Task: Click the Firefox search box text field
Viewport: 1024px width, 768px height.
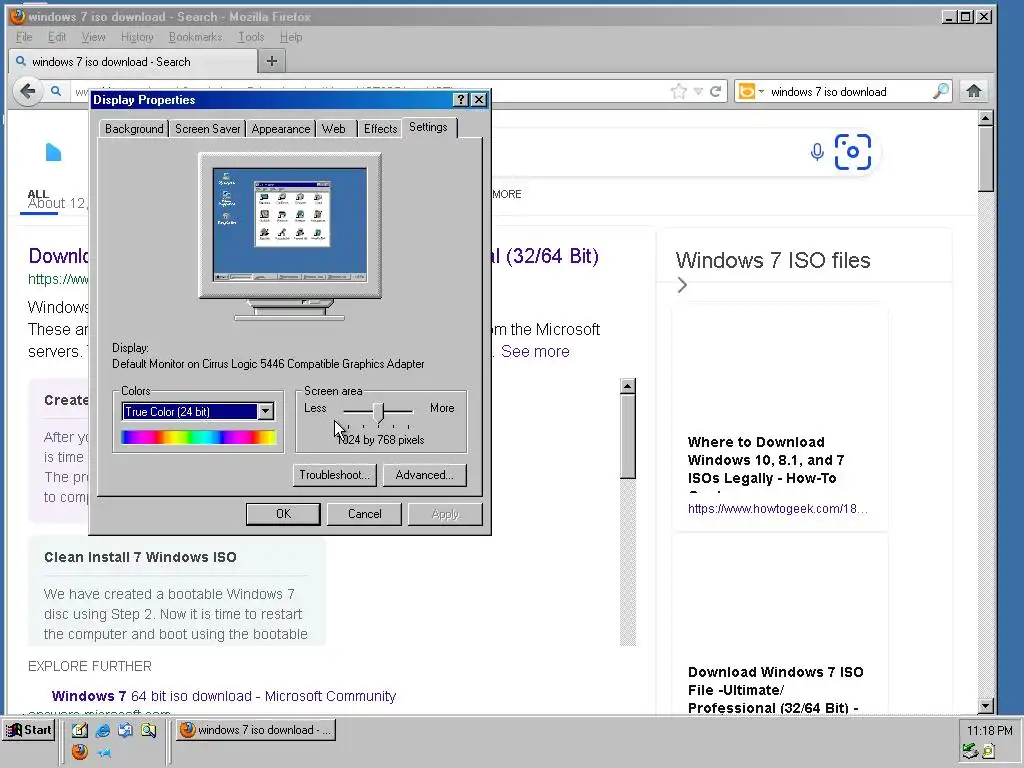Action: click(x=849, y=91)
